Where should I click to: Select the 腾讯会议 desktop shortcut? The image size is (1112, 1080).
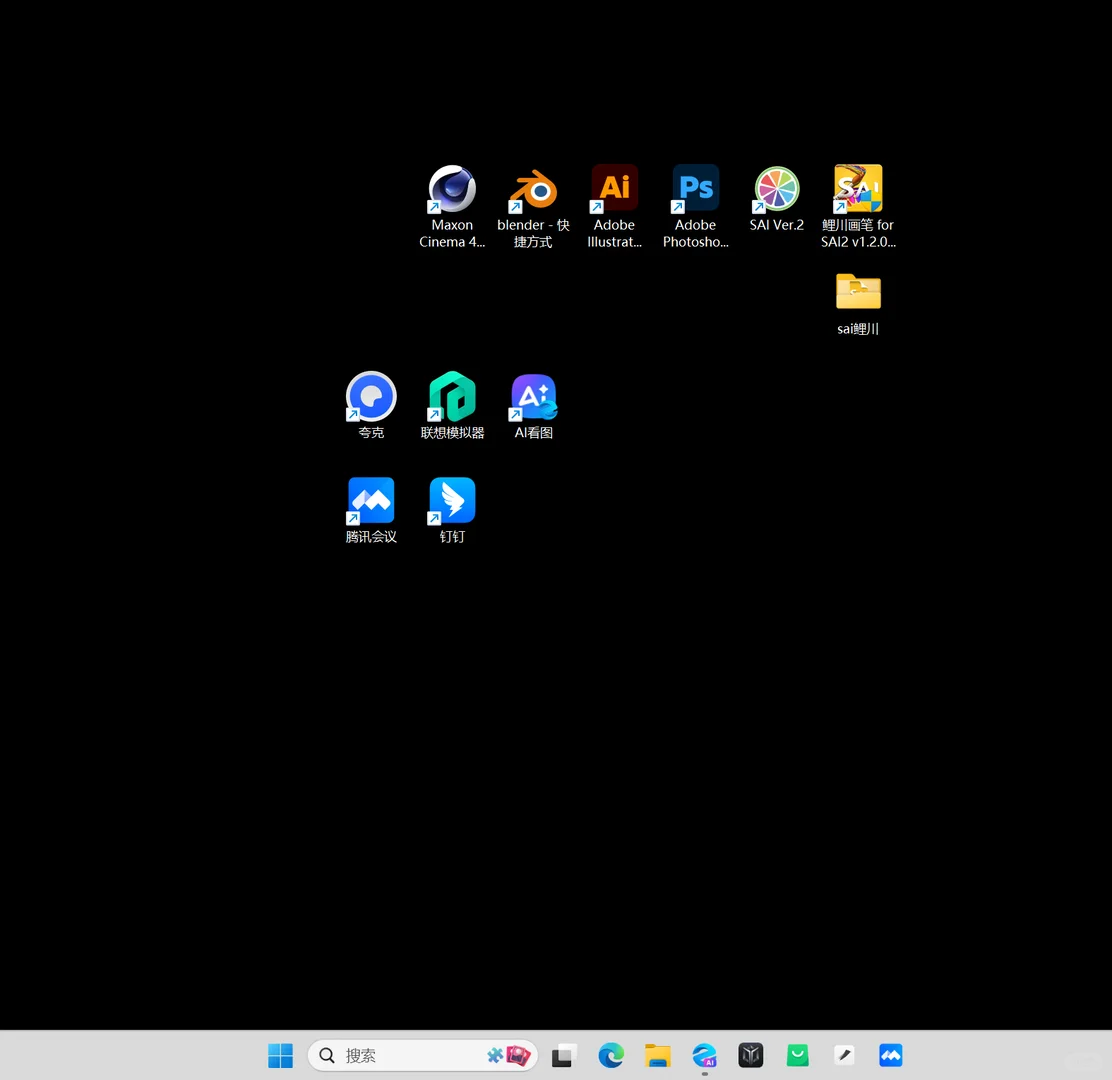[x=371, y=510]
